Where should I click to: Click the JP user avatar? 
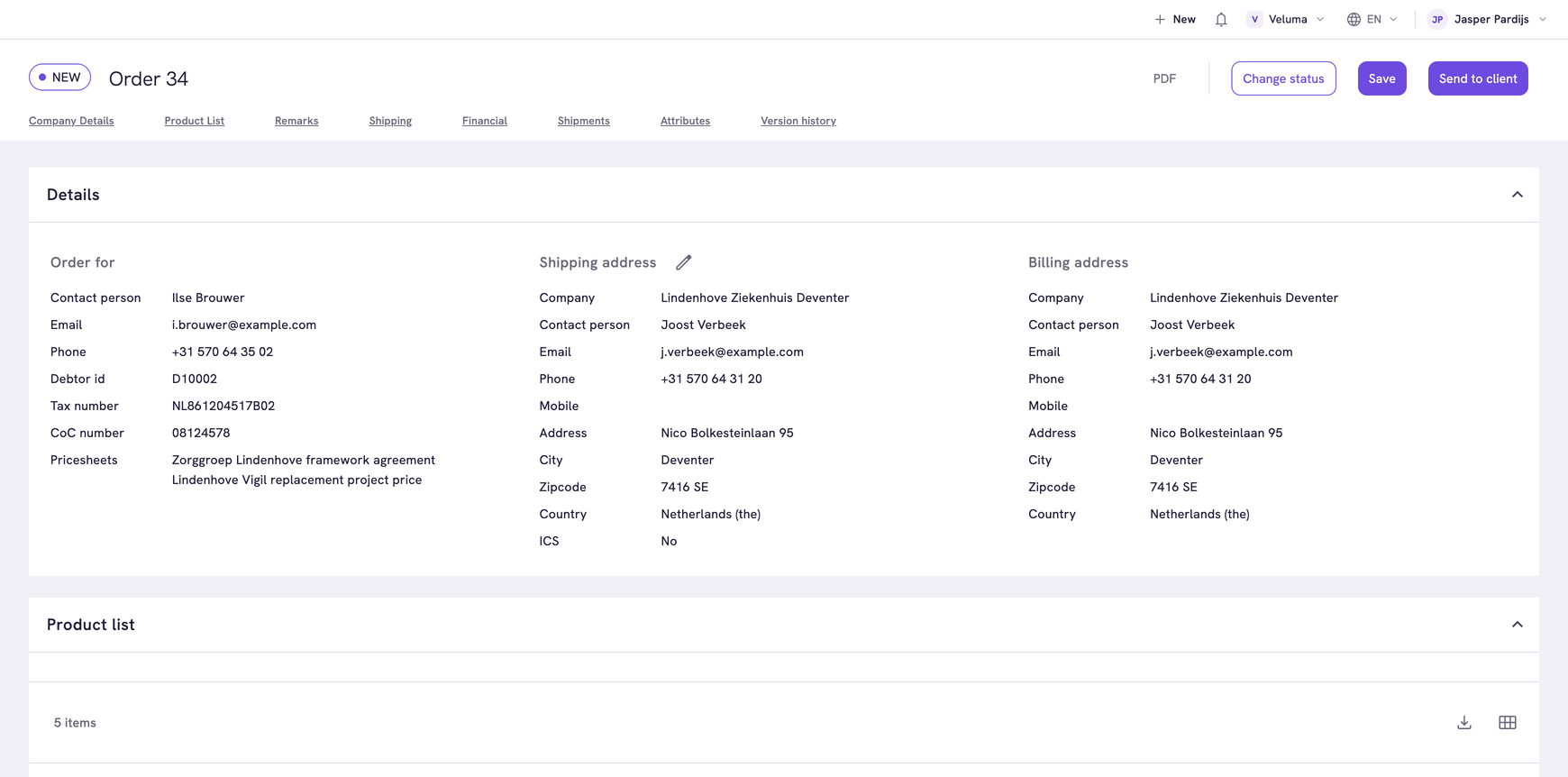coord(1437,19)
